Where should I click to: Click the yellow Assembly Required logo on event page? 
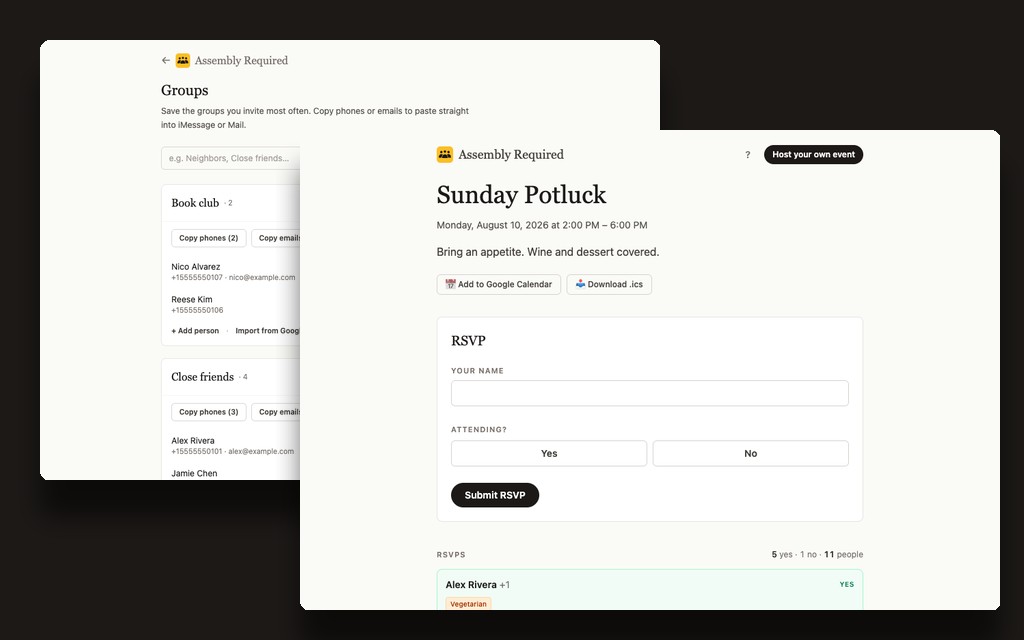[445, 154]
